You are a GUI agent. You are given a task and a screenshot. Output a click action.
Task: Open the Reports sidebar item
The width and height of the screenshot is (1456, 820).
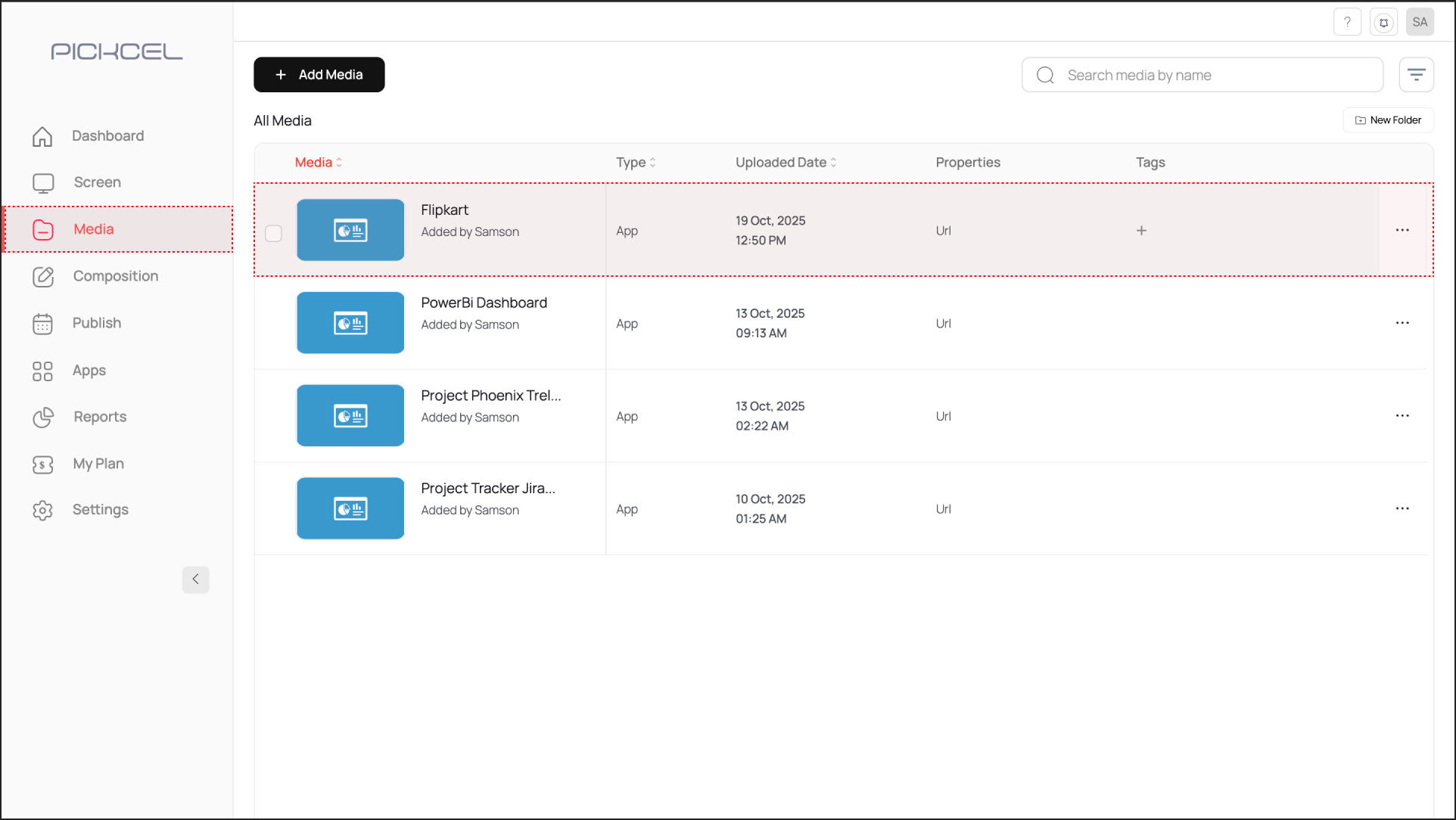[x=99, y=417]
